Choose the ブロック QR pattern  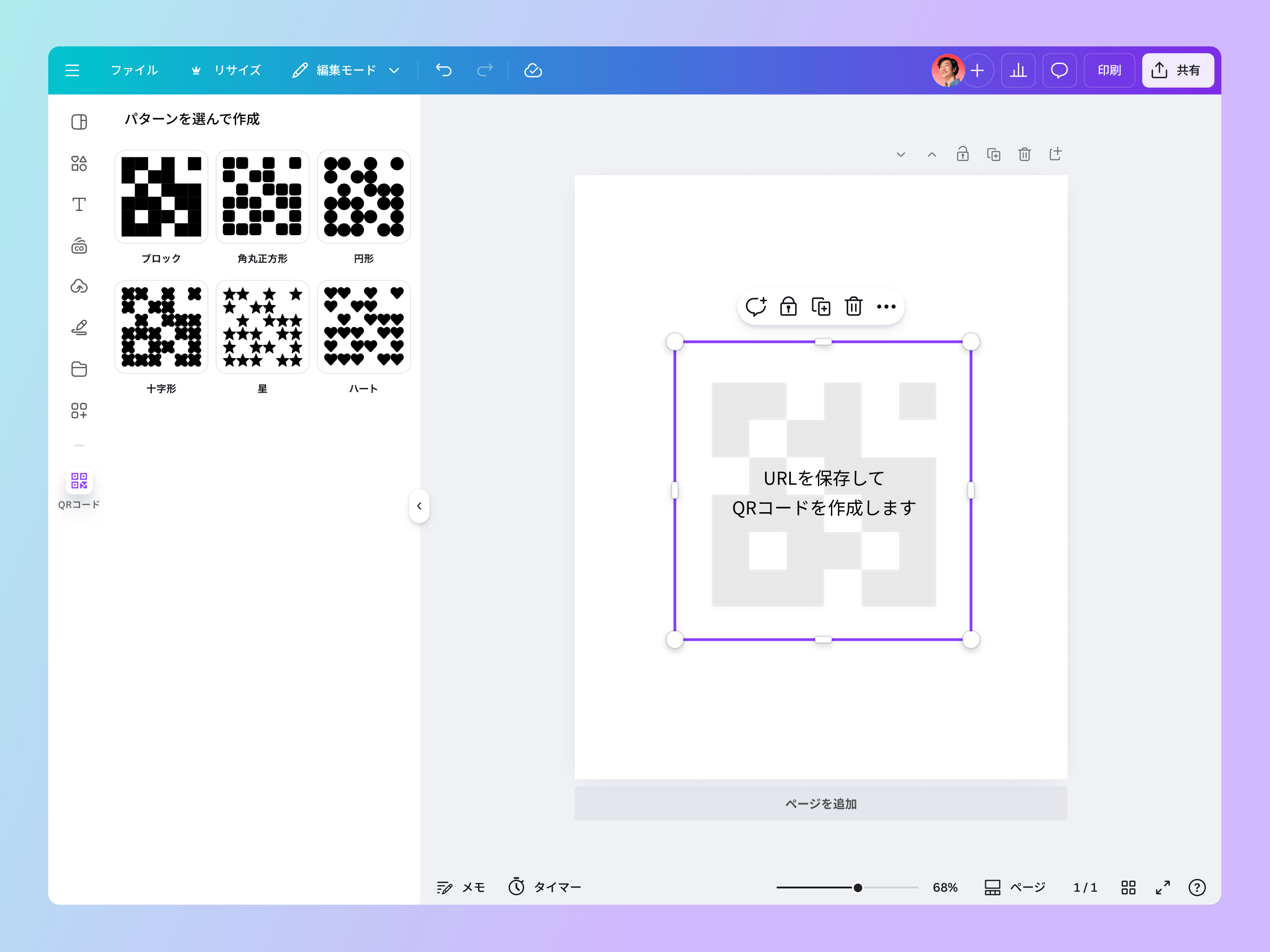point(162,197)
